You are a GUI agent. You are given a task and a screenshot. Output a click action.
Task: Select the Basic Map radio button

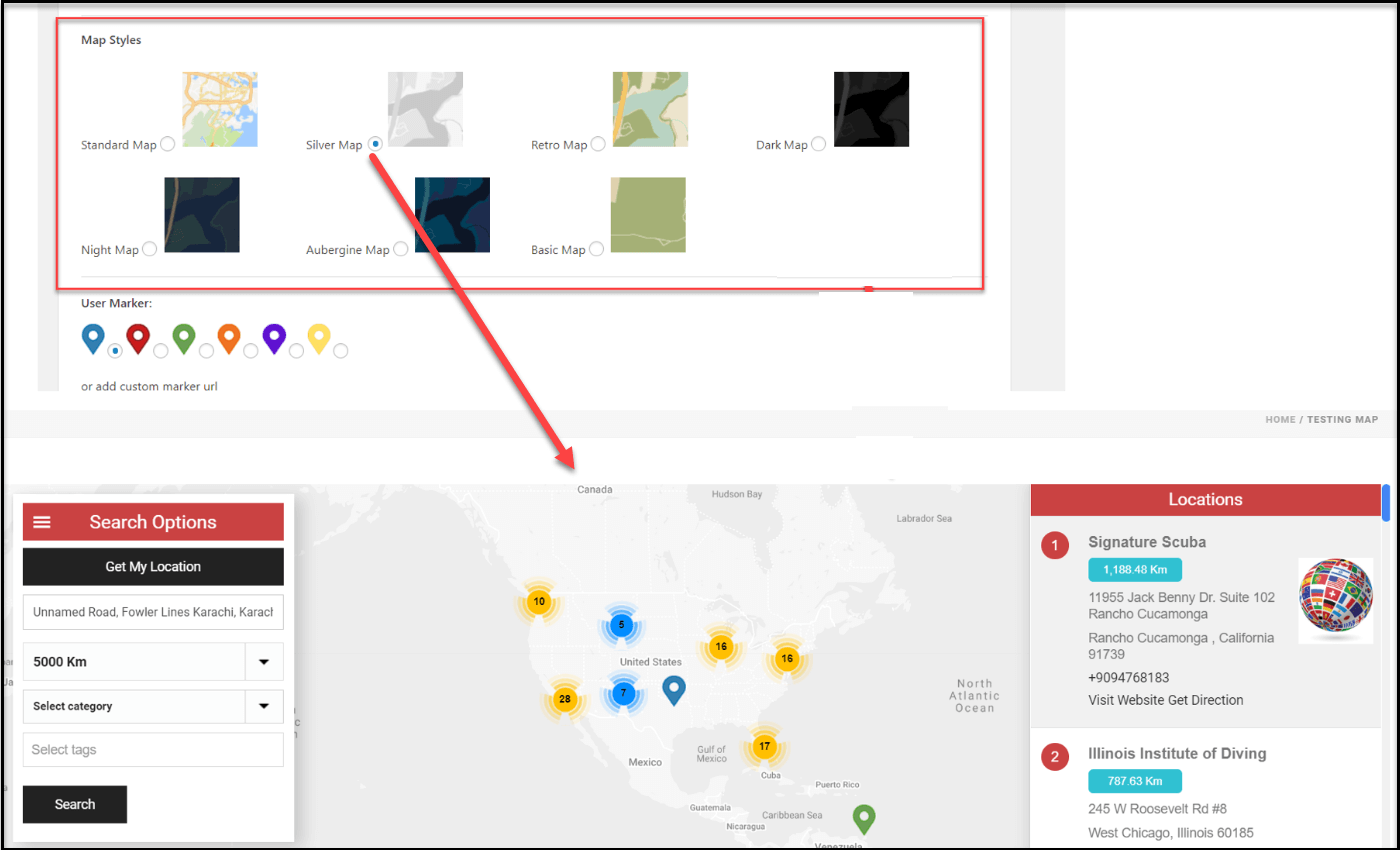point(596,249)
